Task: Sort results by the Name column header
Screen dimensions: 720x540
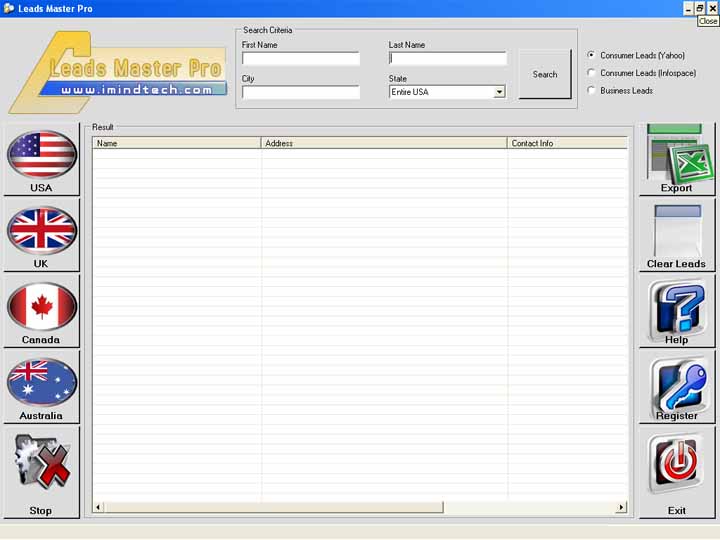Action: click(x=177, y=143)
